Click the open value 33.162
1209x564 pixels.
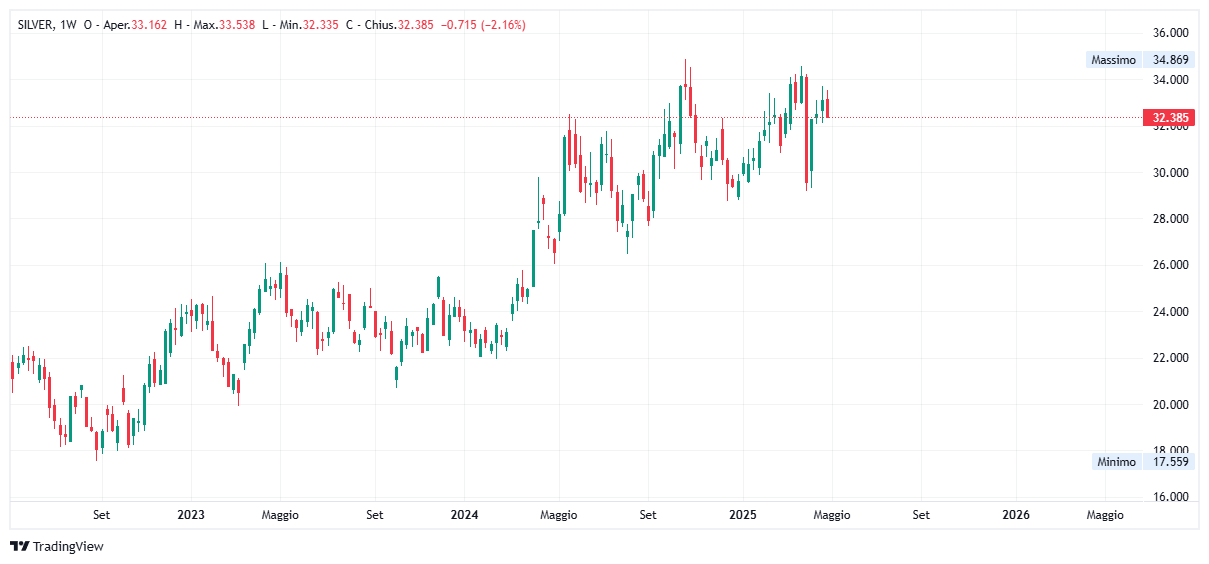pos(147,25)
